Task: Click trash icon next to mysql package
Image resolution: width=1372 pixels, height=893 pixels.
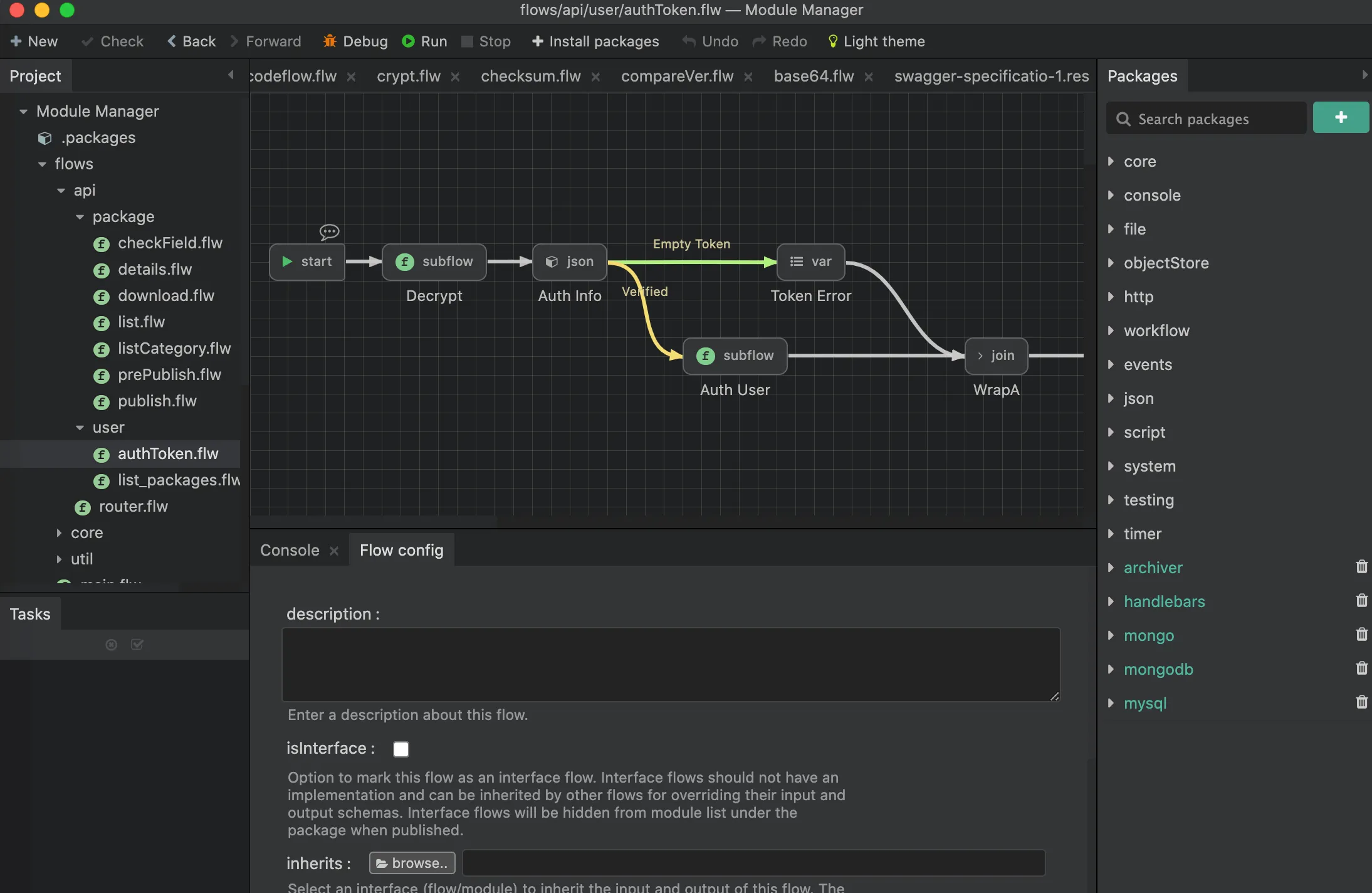Action: point(1361,702)
